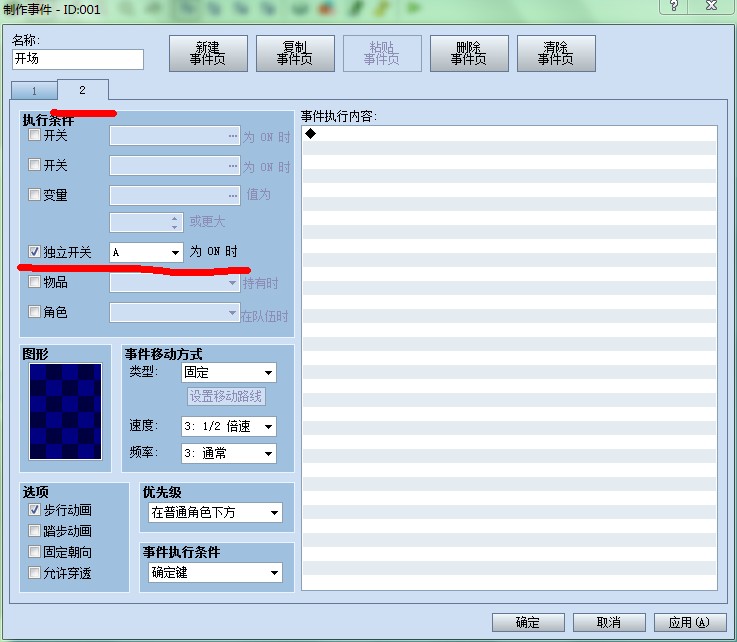Uncheck the 独立开关 checkbox

pyautogui.click(x=34, y=252)
